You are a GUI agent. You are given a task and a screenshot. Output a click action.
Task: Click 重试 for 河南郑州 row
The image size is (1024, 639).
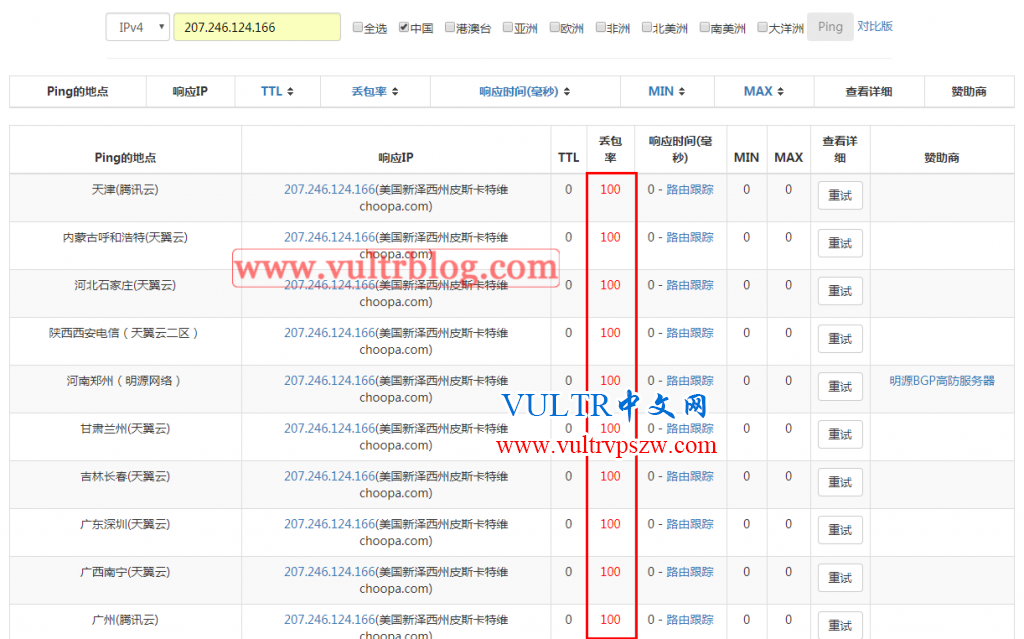840,387
